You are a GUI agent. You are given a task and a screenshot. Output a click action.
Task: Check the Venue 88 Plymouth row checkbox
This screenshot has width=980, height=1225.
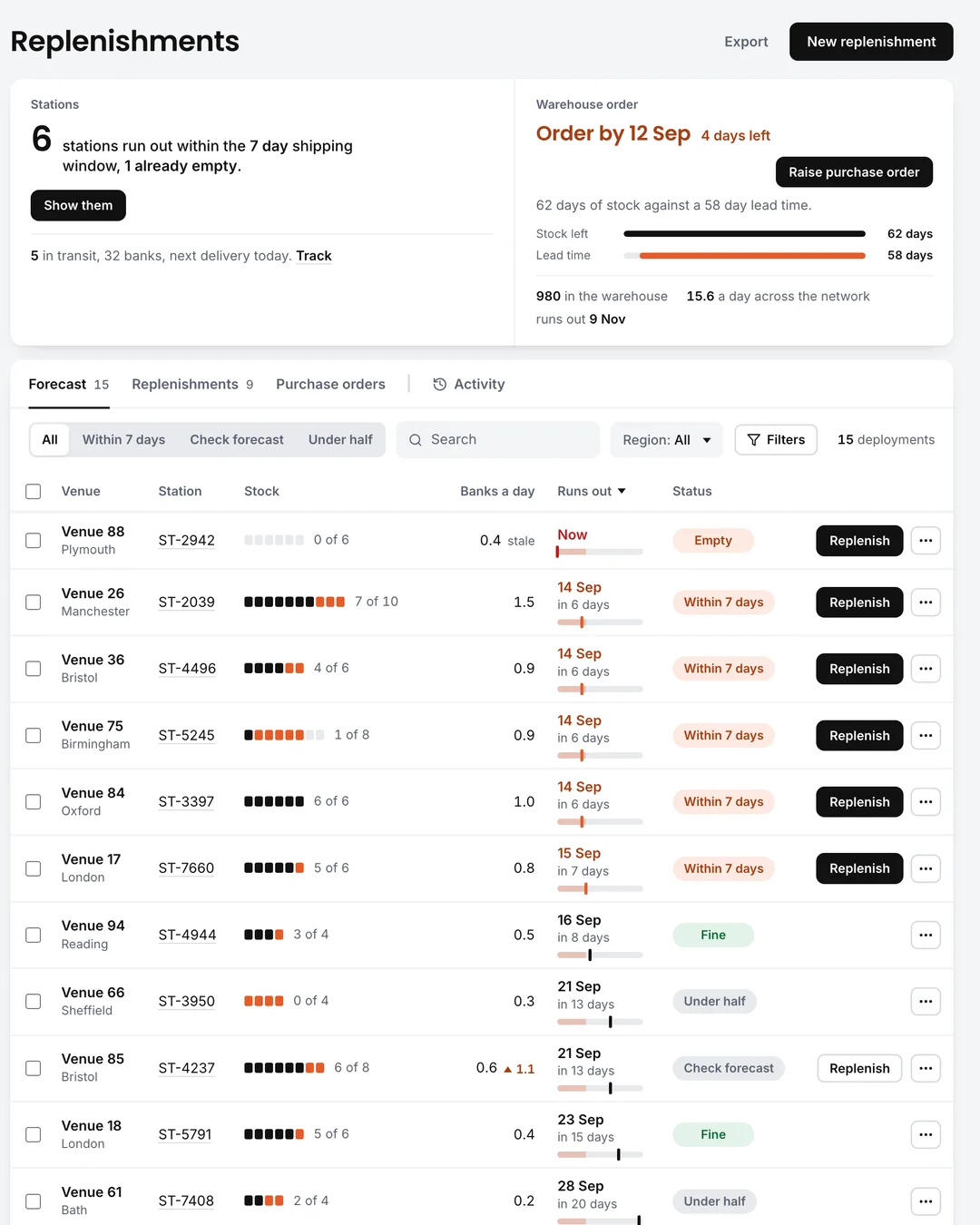pyautogui.click(x=34, y=541)
